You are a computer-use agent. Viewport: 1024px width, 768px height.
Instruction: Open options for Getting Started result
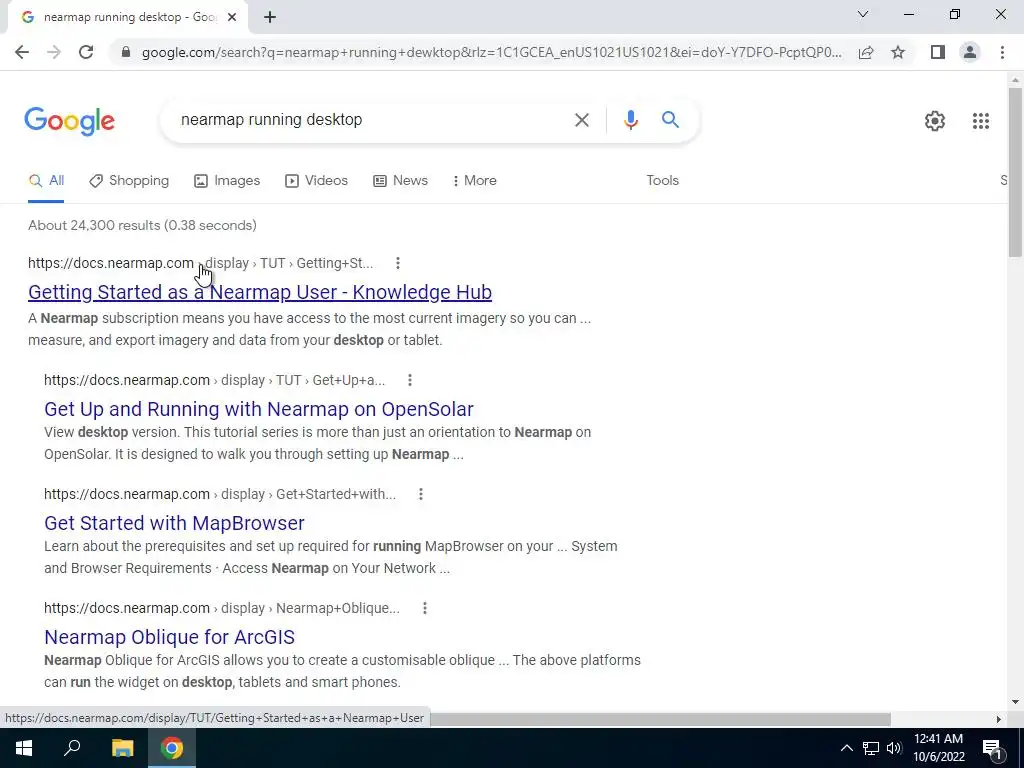[398, 263]
